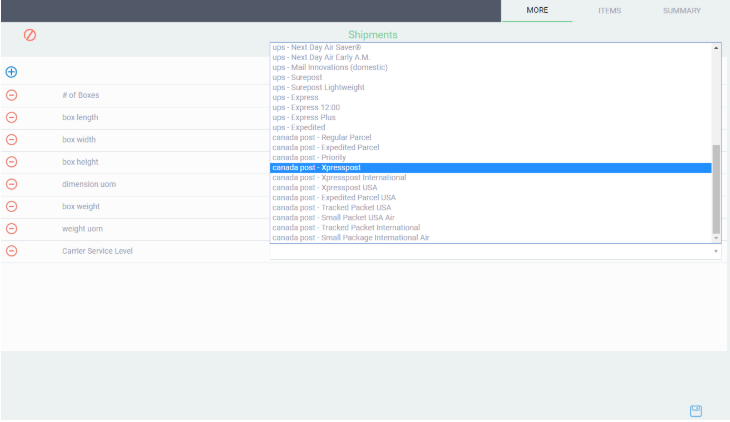
Task: Click the weight uom label
Action: click(82, 229)
